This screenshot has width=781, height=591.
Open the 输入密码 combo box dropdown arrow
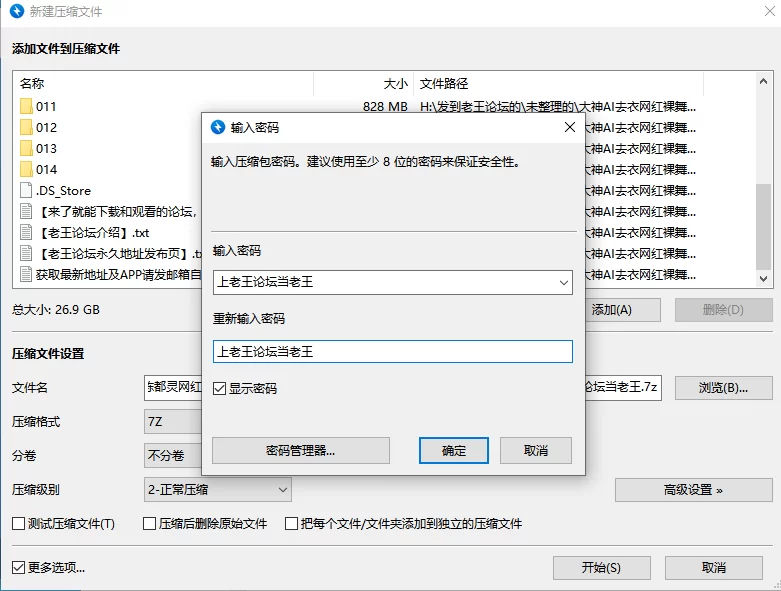tap(563, 282)
